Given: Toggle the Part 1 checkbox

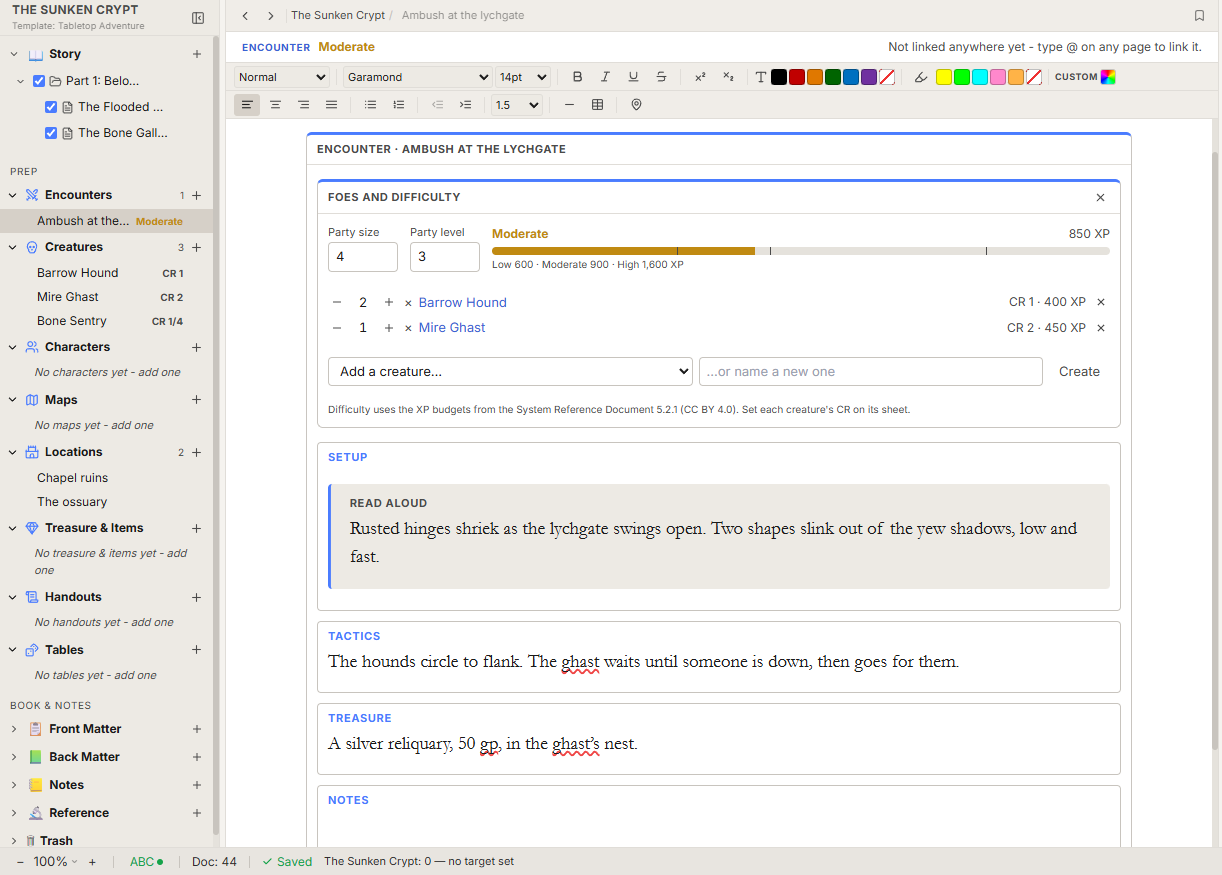Looking at the screenshot, I should 39,81.
